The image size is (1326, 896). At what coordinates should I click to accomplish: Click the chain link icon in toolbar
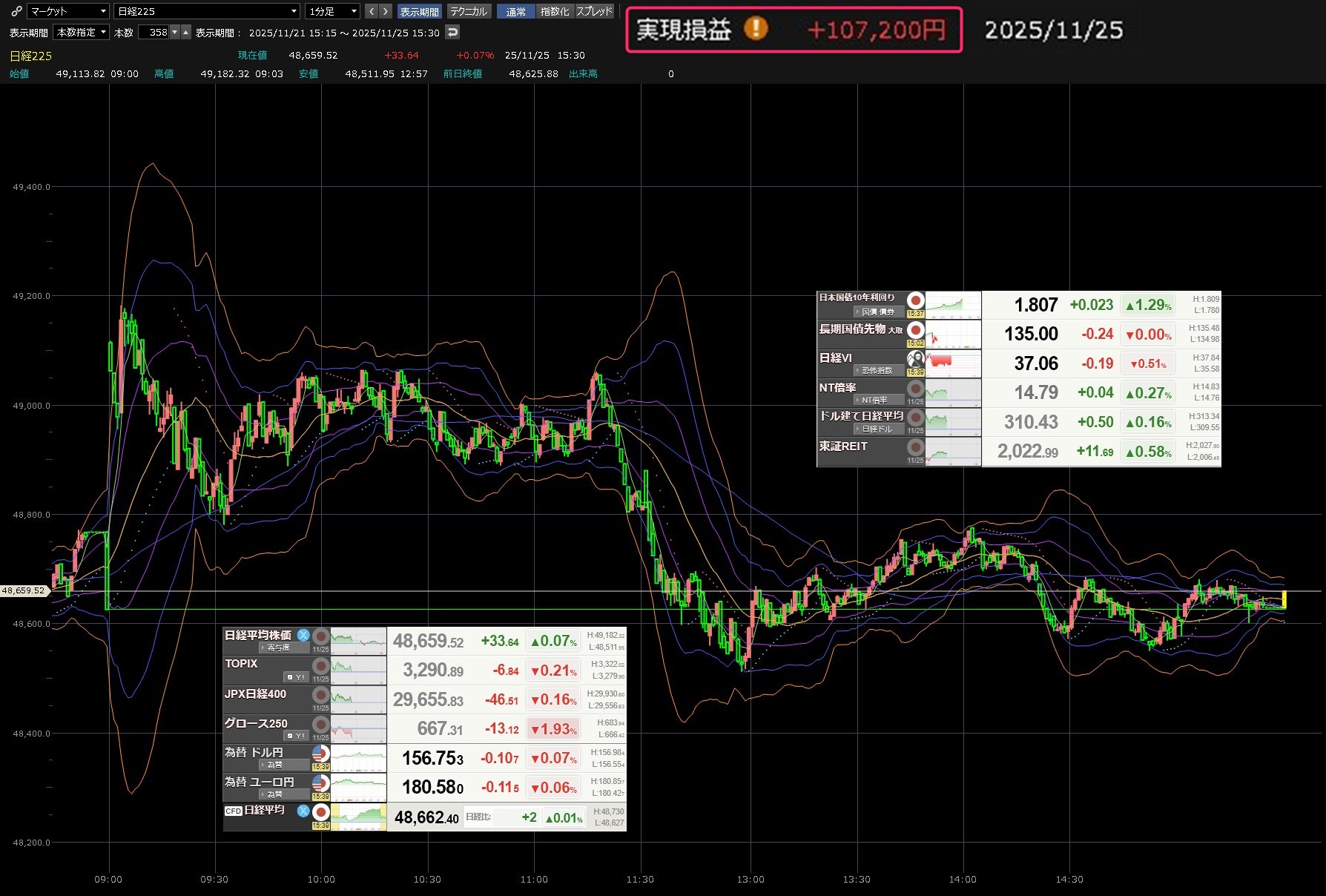(16, 11)
